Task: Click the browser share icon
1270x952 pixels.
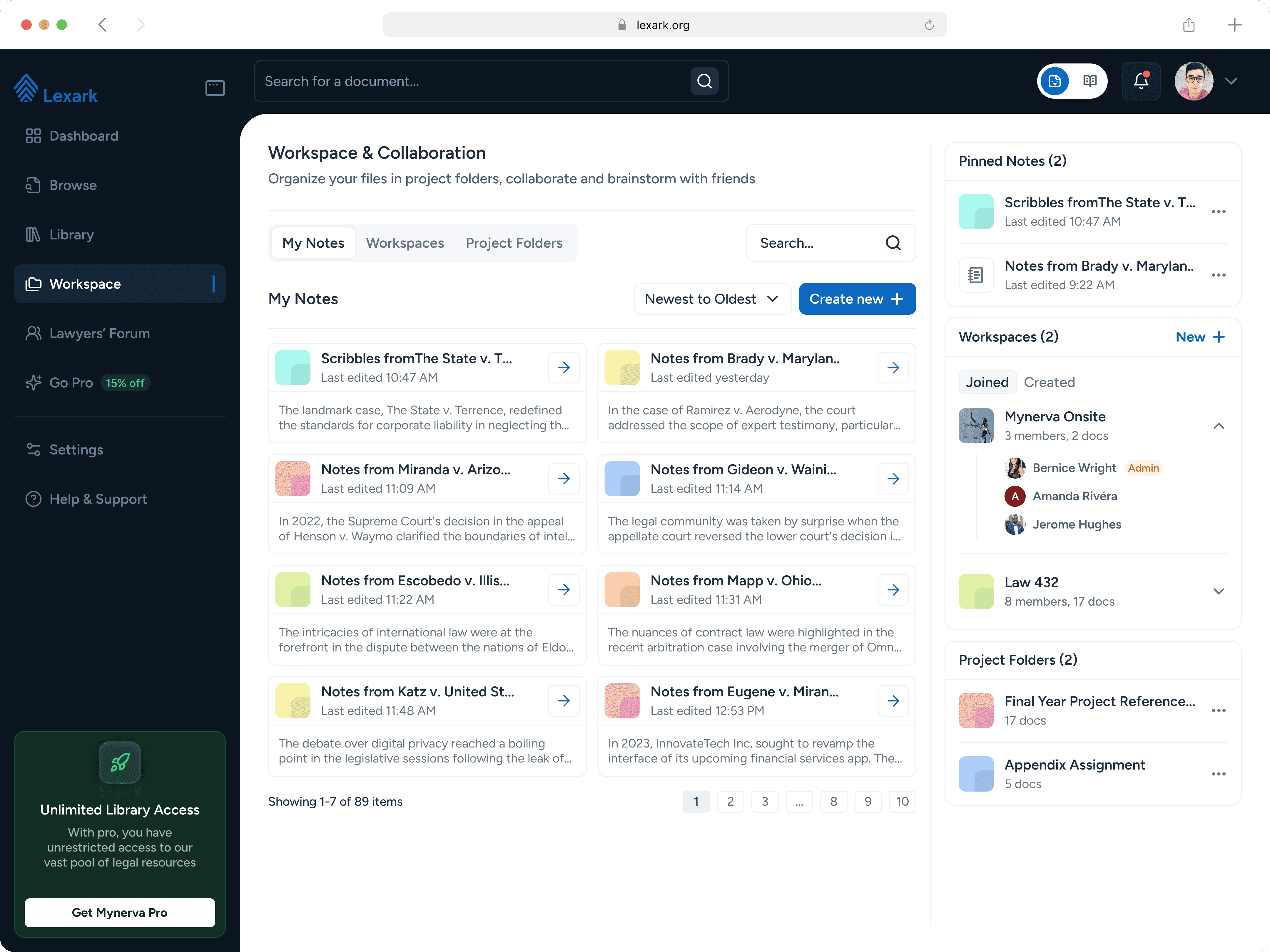Action: [x=1189, y=25]
